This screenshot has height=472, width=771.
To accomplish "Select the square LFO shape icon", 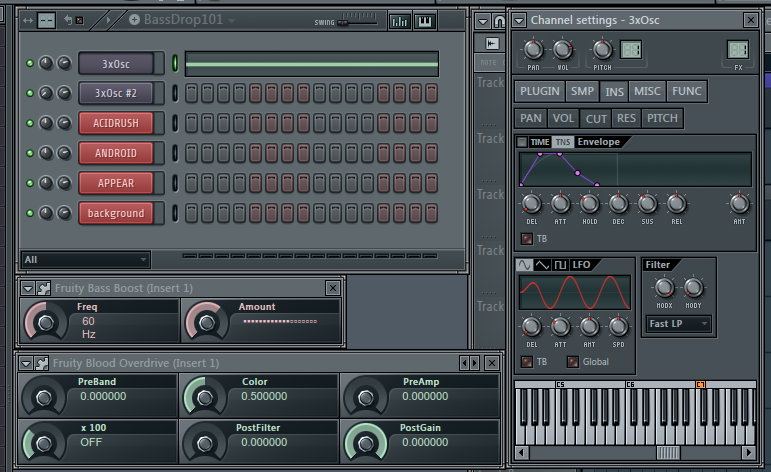I will tap(560, 265).
